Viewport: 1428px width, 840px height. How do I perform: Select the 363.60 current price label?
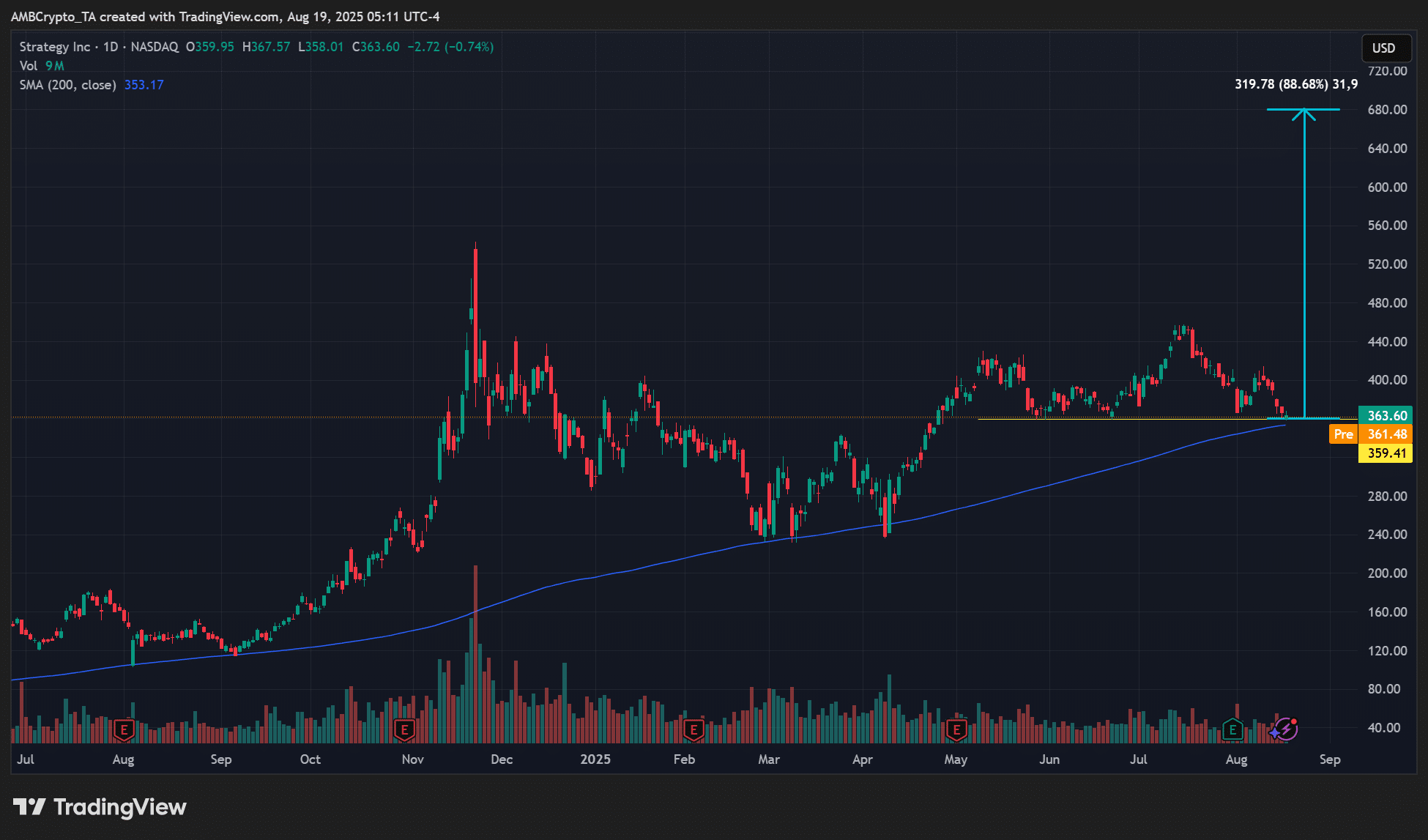click(1386, 415)
